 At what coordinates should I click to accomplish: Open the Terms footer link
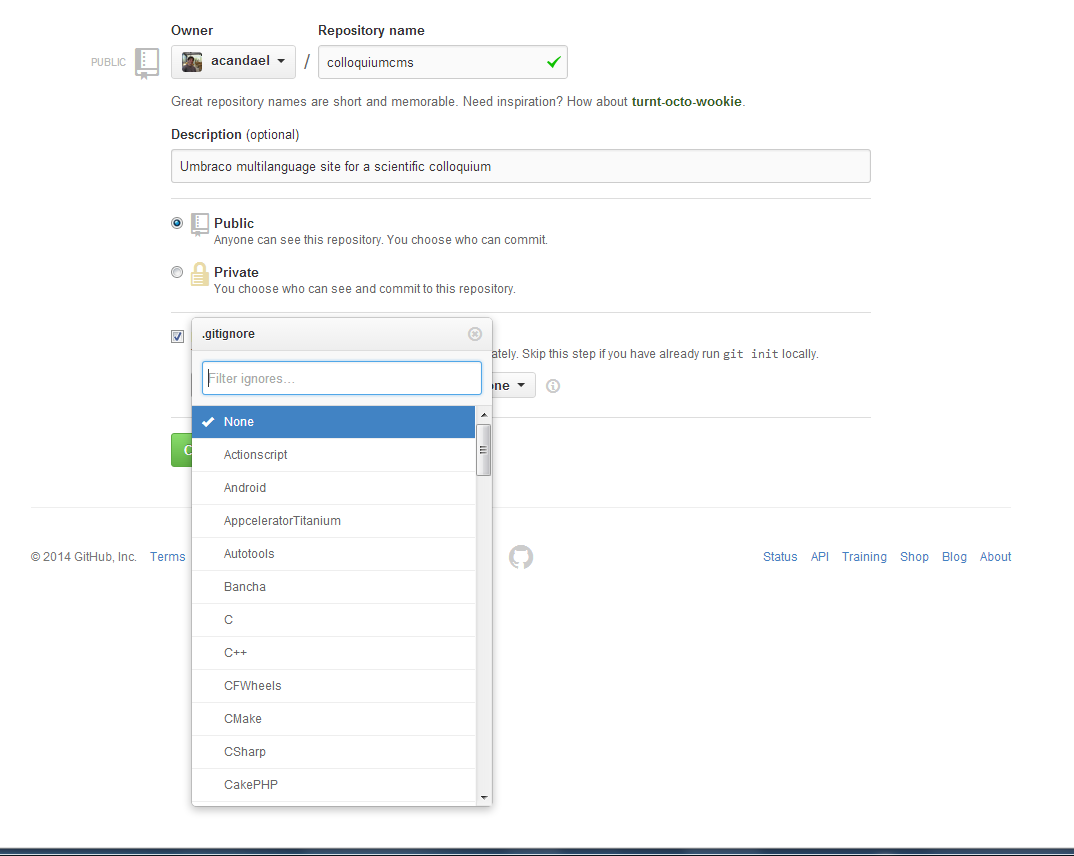168,557
